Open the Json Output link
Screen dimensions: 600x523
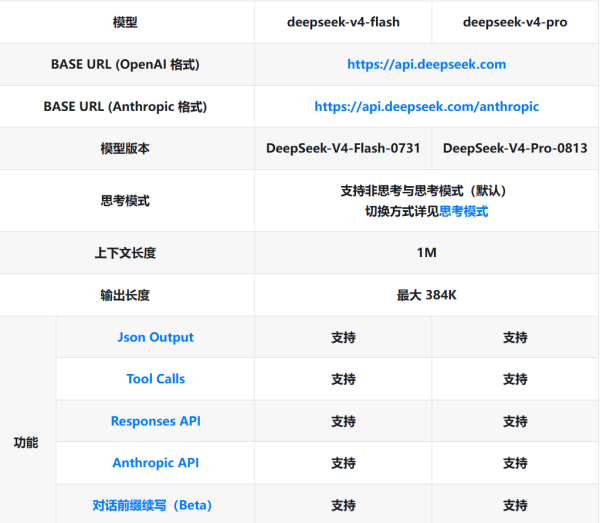(x=155, y=337)
